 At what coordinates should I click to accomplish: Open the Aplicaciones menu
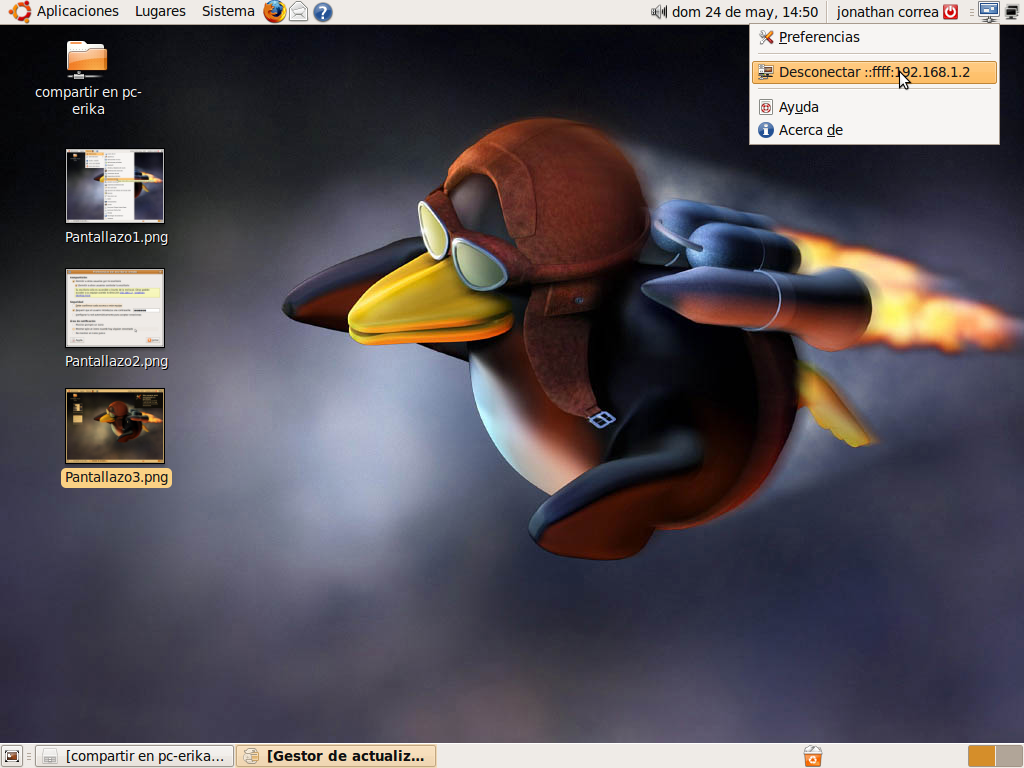click(77, 11)
